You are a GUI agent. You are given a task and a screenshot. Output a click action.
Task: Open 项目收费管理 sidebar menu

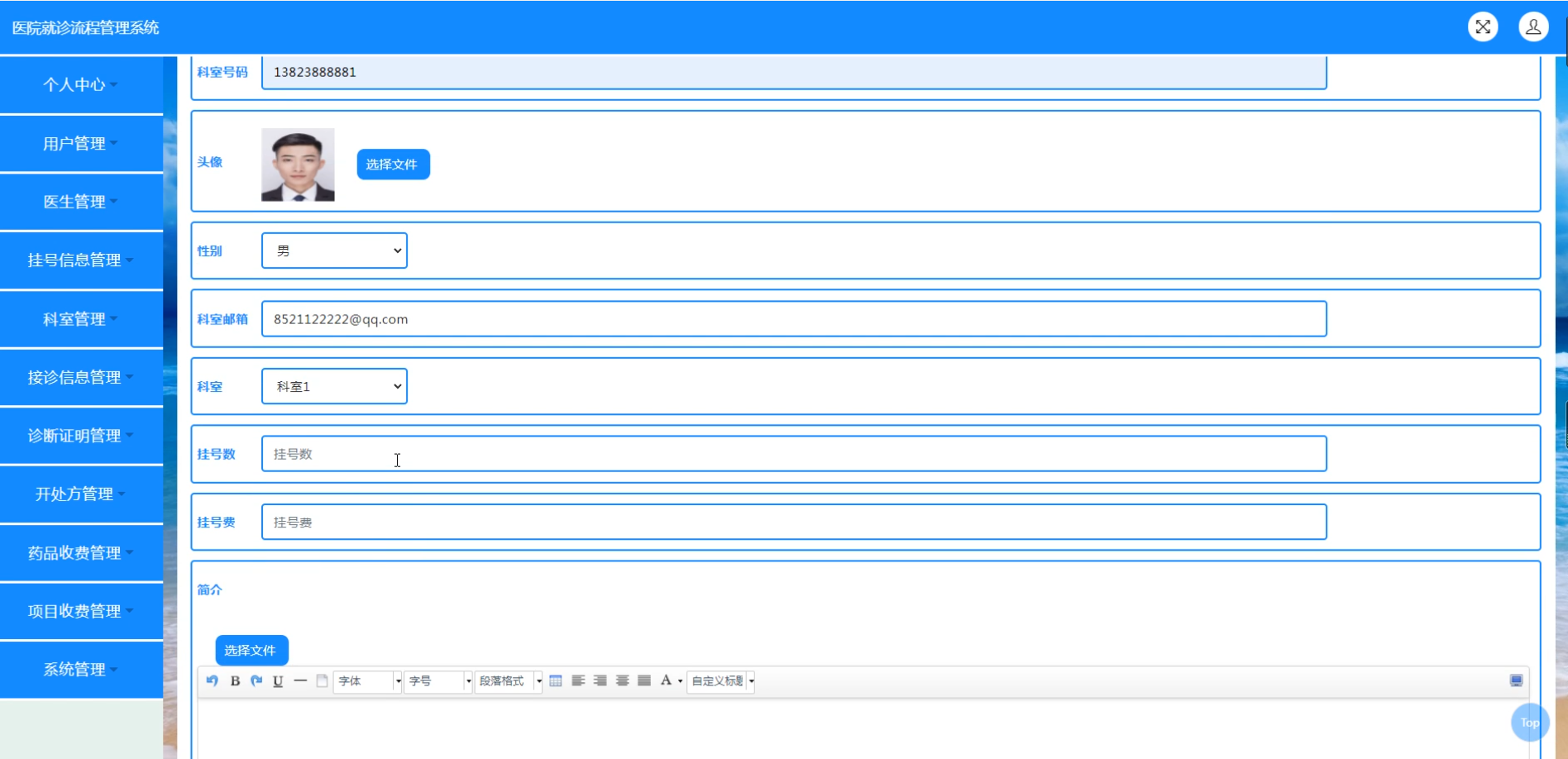click(x=81, y=611)
